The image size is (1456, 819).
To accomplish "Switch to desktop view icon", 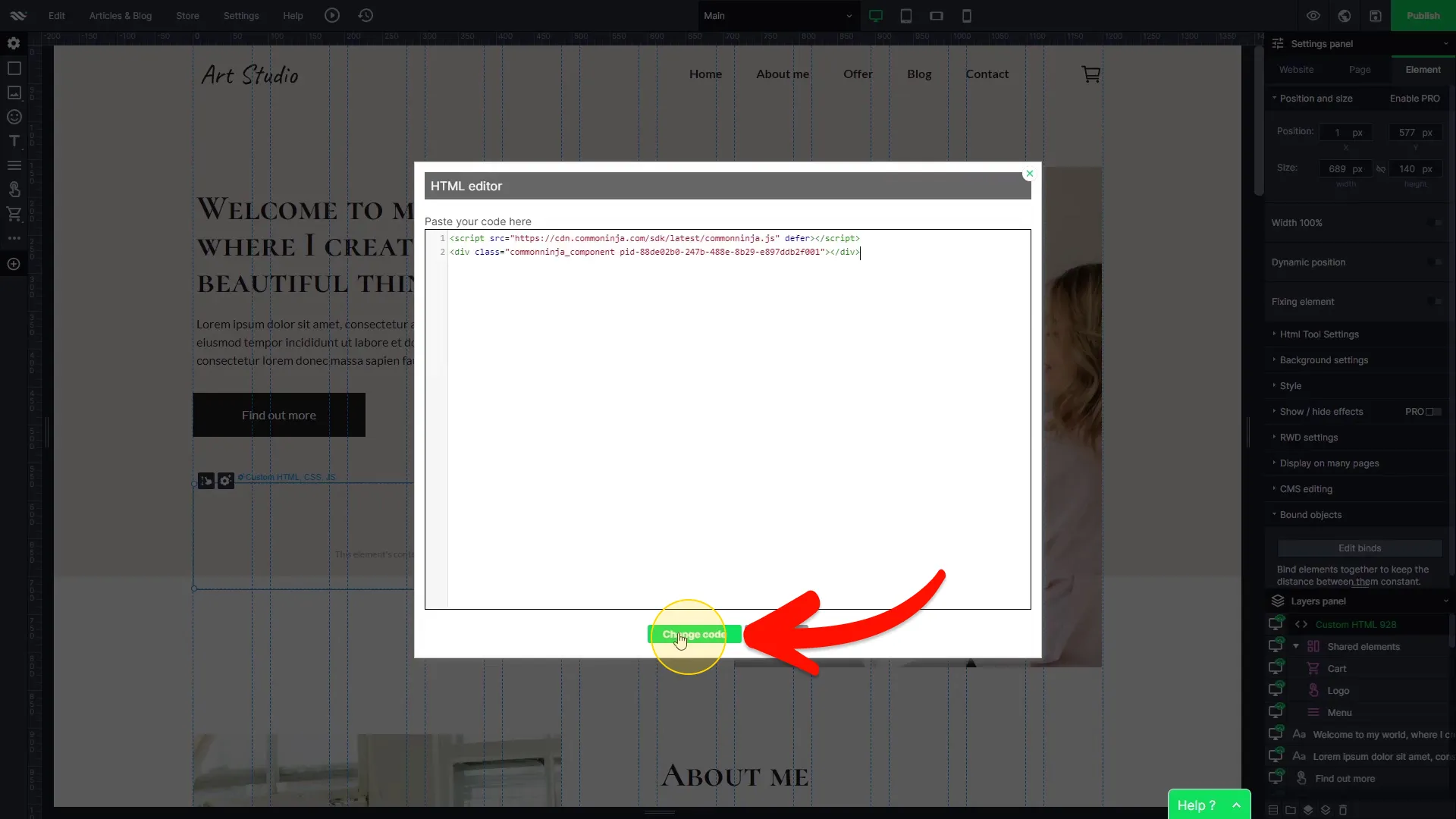I will 876,16.
